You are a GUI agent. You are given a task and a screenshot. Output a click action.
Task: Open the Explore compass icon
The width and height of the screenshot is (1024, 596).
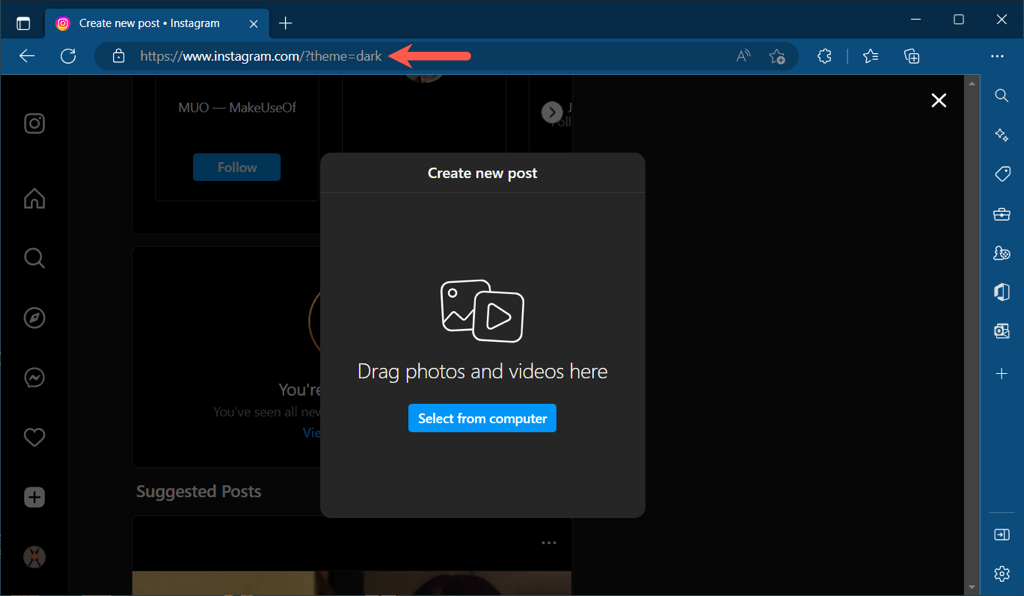(34, 318)
